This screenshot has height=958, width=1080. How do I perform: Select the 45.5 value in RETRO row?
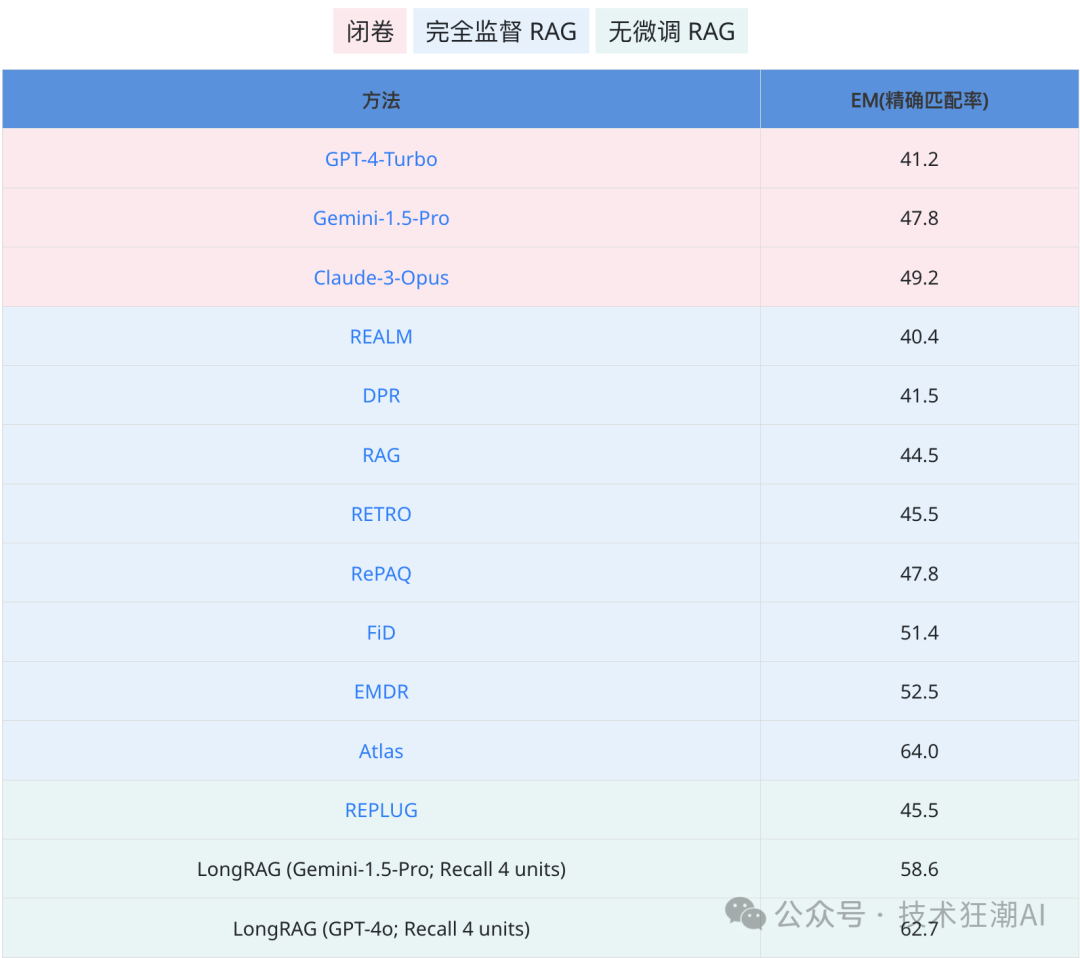[x=920, y=514]
